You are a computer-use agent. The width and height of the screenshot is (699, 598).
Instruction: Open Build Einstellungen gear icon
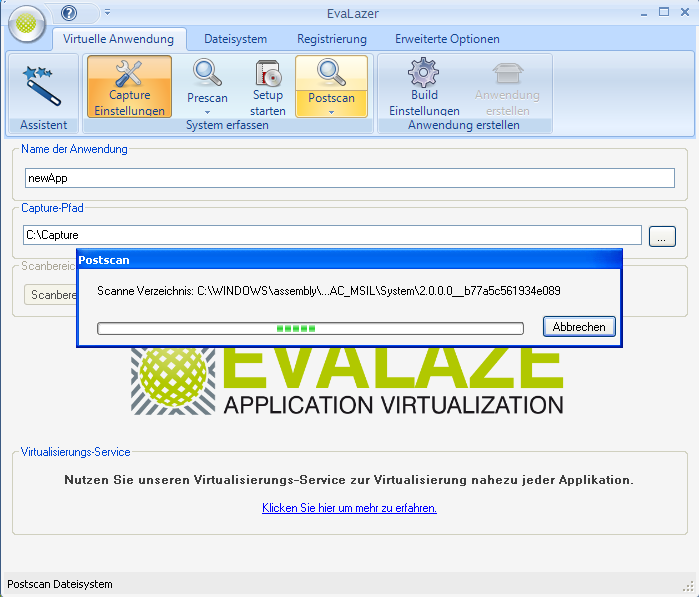tap(424, 75)
